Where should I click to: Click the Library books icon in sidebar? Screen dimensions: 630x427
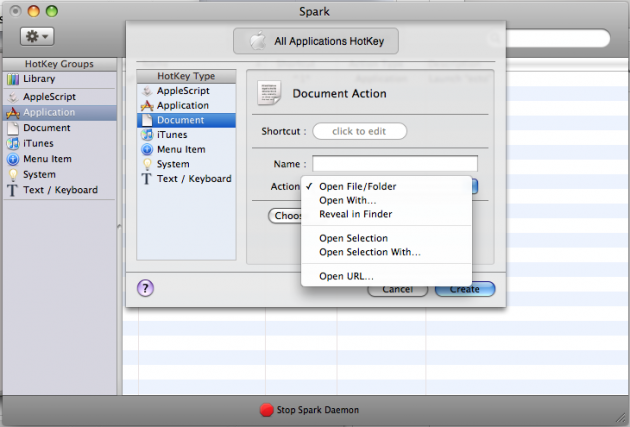(x=13, y=79)
